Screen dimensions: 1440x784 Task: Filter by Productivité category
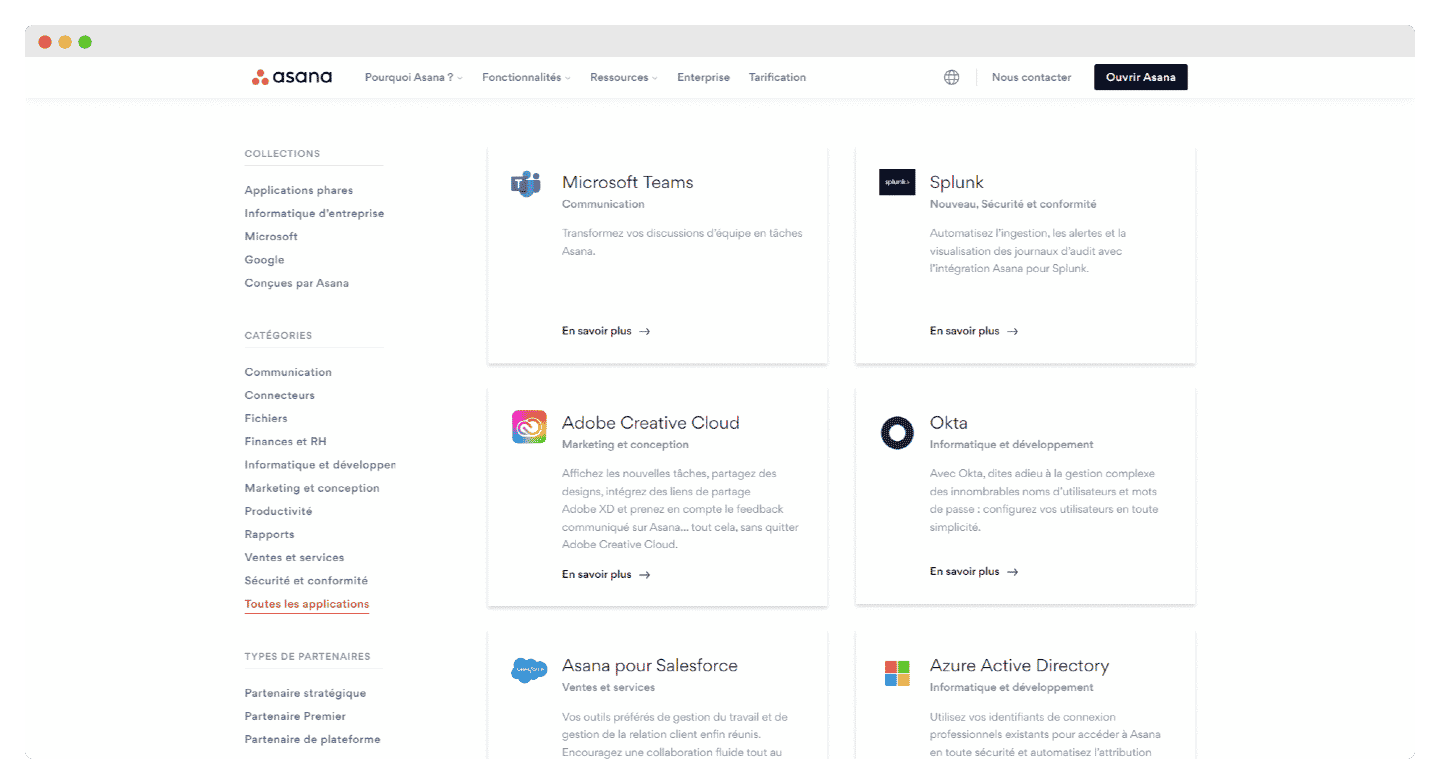[278, 511]
